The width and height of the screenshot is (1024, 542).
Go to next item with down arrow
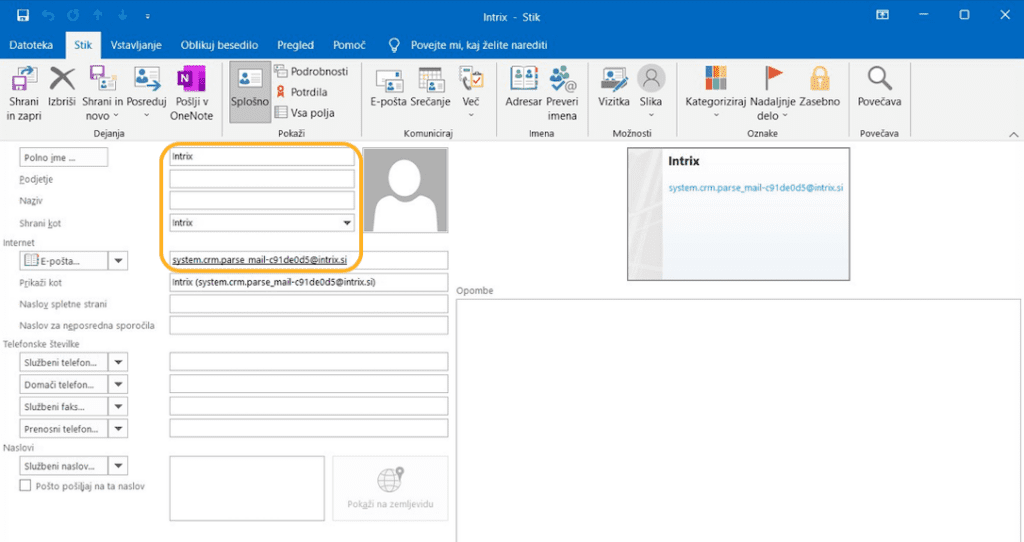tap(123, 15)
